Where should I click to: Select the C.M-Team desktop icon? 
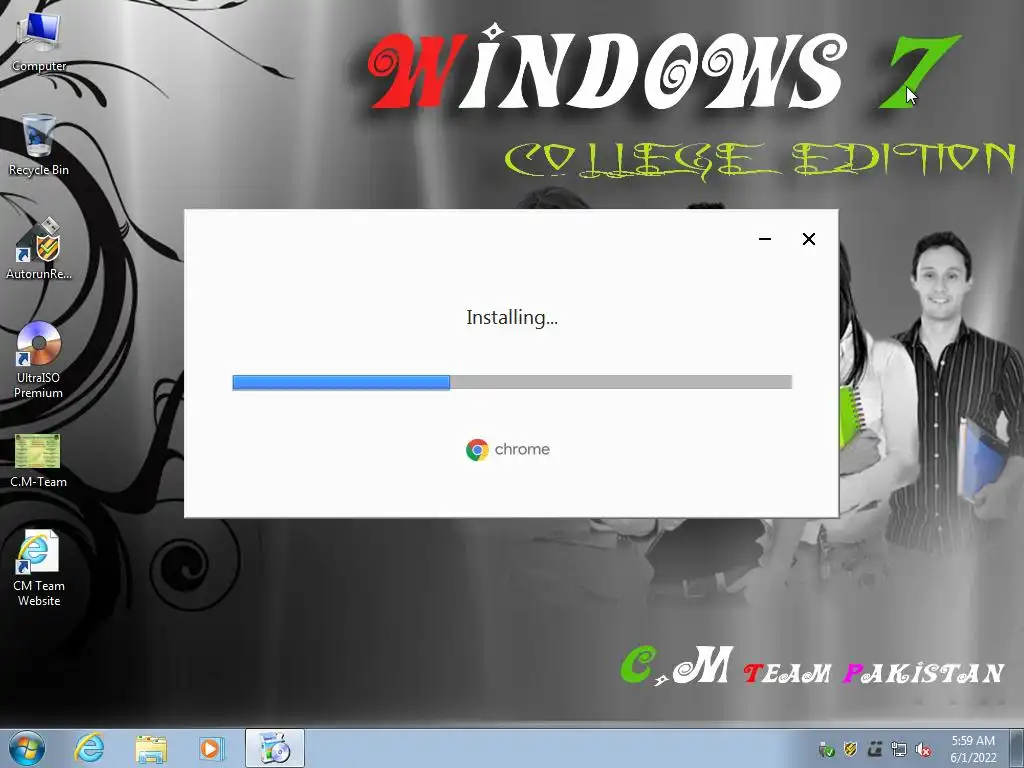click(39, 460)
